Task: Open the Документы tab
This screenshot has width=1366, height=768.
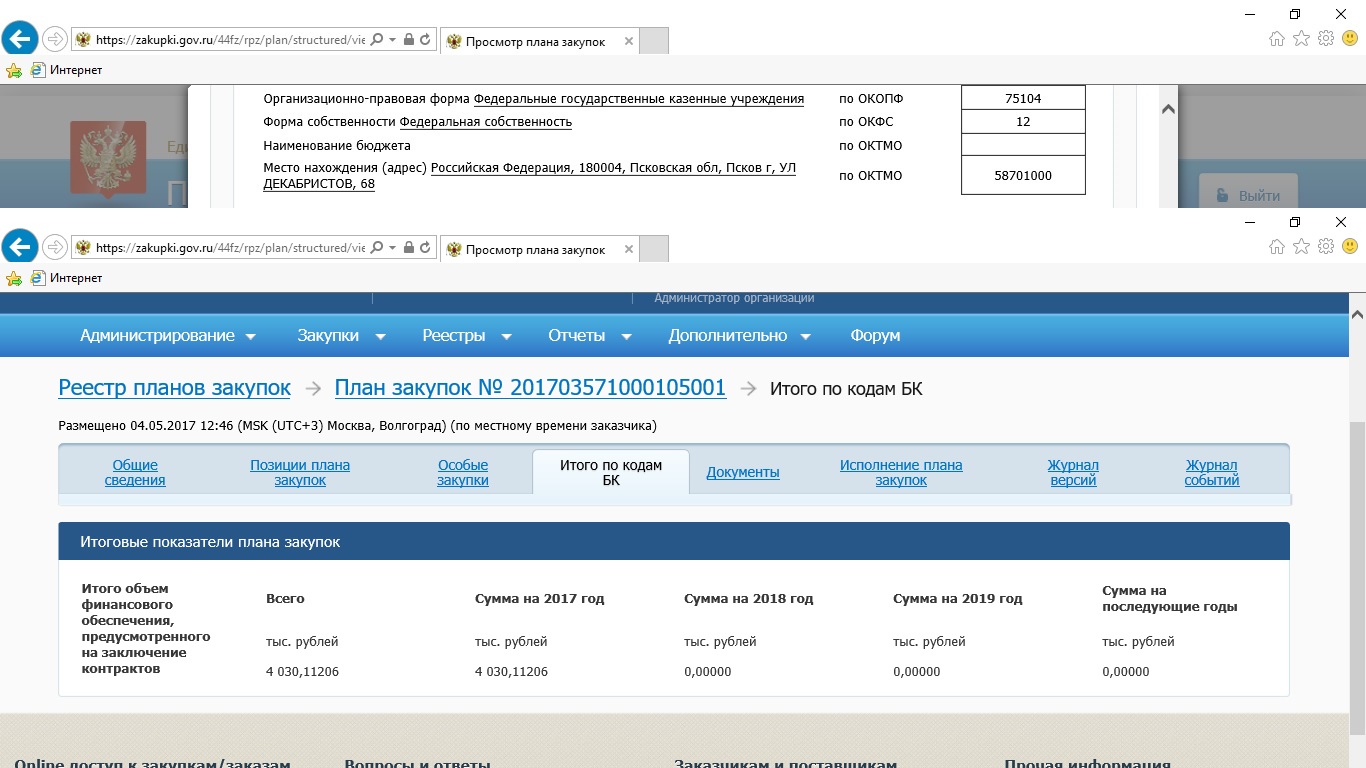Action: click(x=743, y=473)
